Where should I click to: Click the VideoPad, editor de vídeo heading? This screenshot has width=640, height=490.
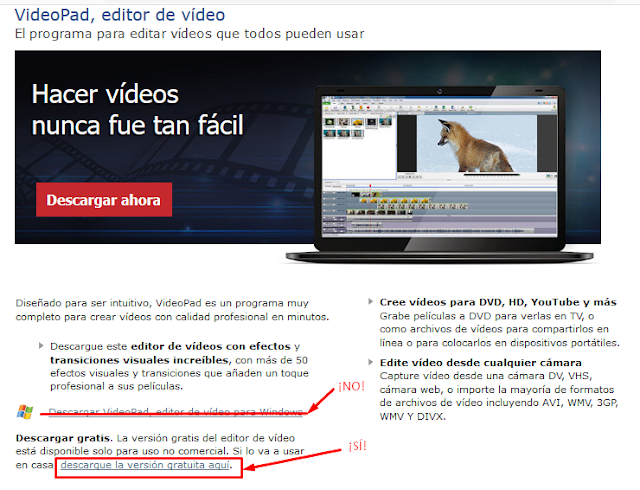120,15
